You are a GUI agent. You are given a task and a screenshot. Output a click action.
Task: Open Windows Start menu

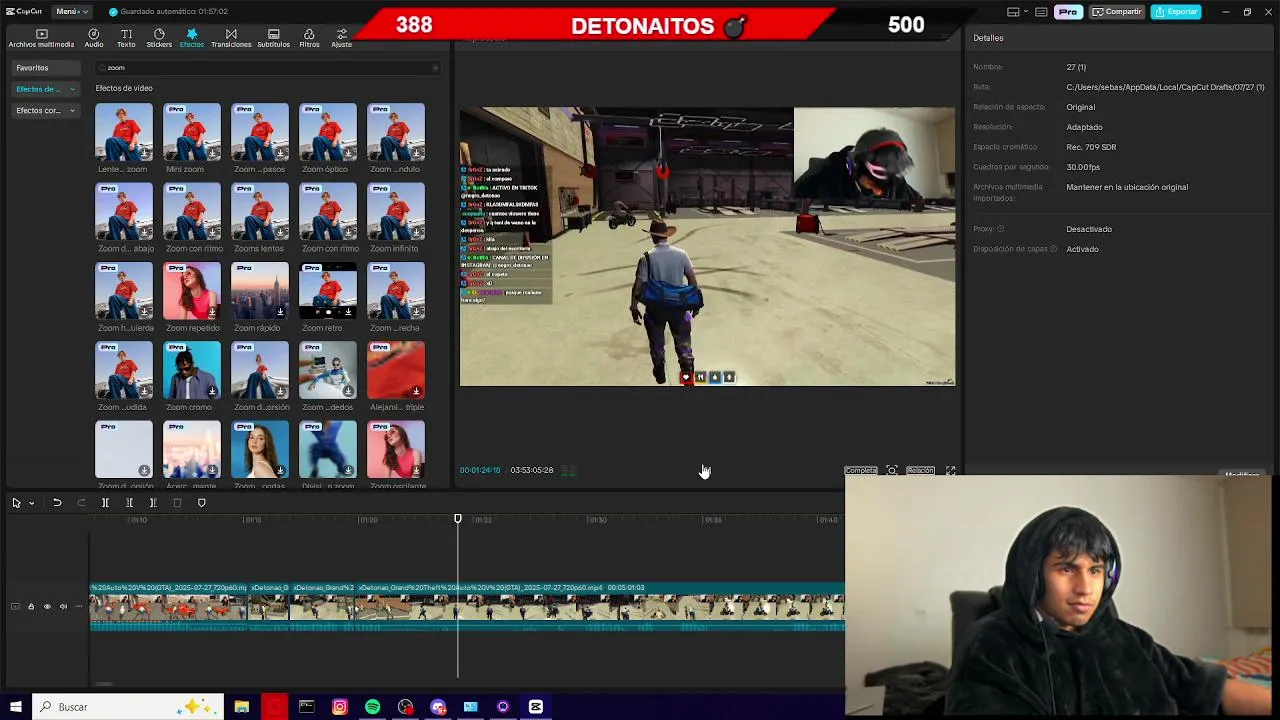coord(15,707)
